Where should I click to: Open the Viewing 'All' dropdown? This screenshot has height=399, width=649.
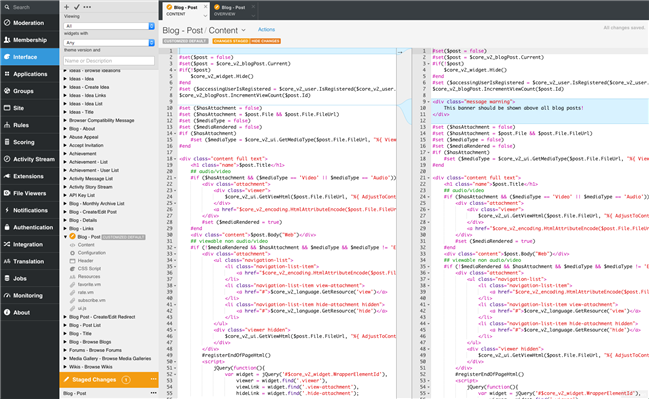point(109,26)
